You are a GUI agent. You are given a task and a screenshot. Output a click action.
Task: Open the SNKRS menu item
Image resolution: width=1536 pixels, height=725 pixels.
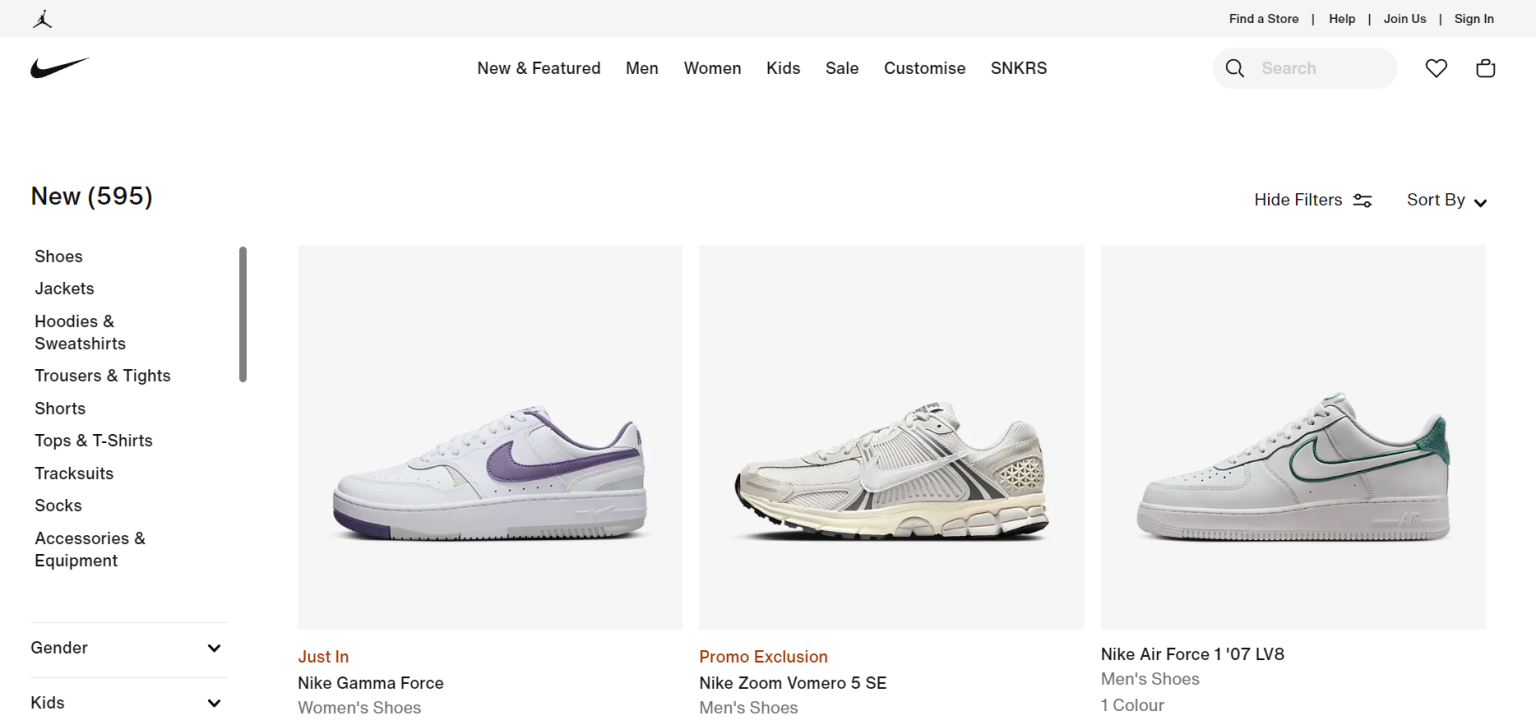(1019, 68)
